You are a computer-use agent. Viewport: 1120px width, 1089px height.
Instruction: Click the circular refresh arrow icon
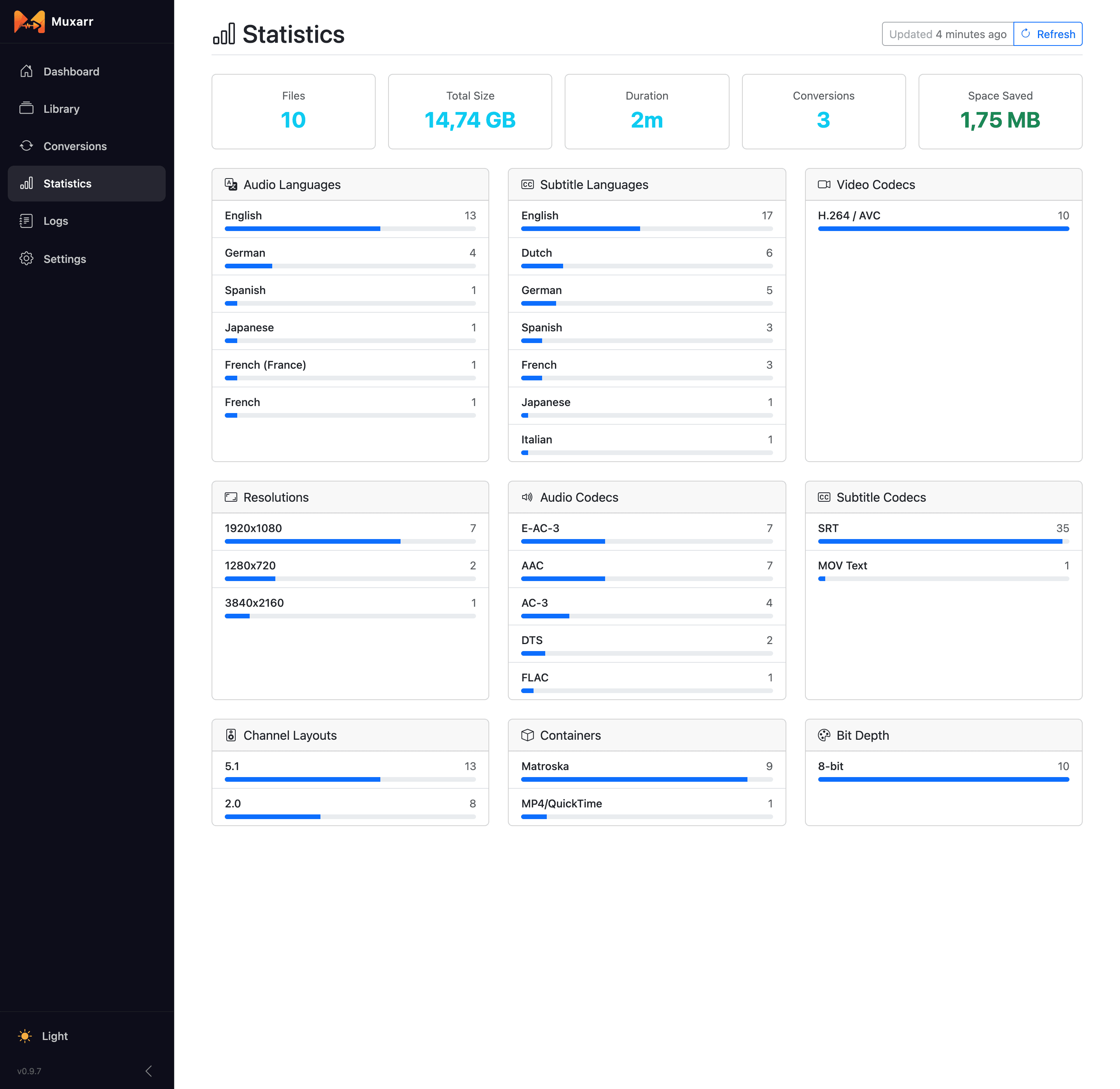coord(1025,34)
